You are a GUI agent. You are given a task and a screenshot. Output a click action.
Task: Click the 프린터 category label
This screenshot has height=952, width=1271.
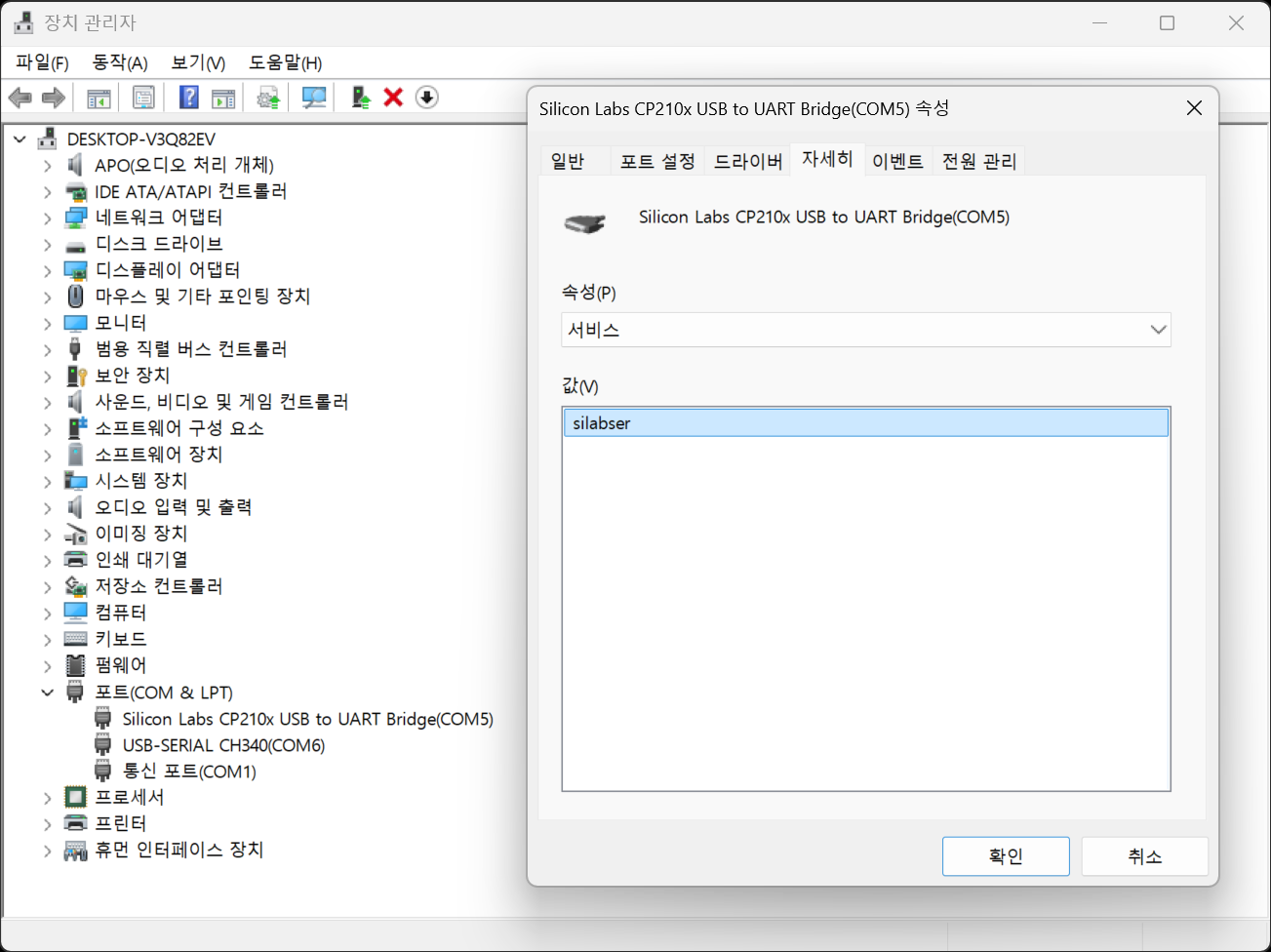(x=121, y=824)
